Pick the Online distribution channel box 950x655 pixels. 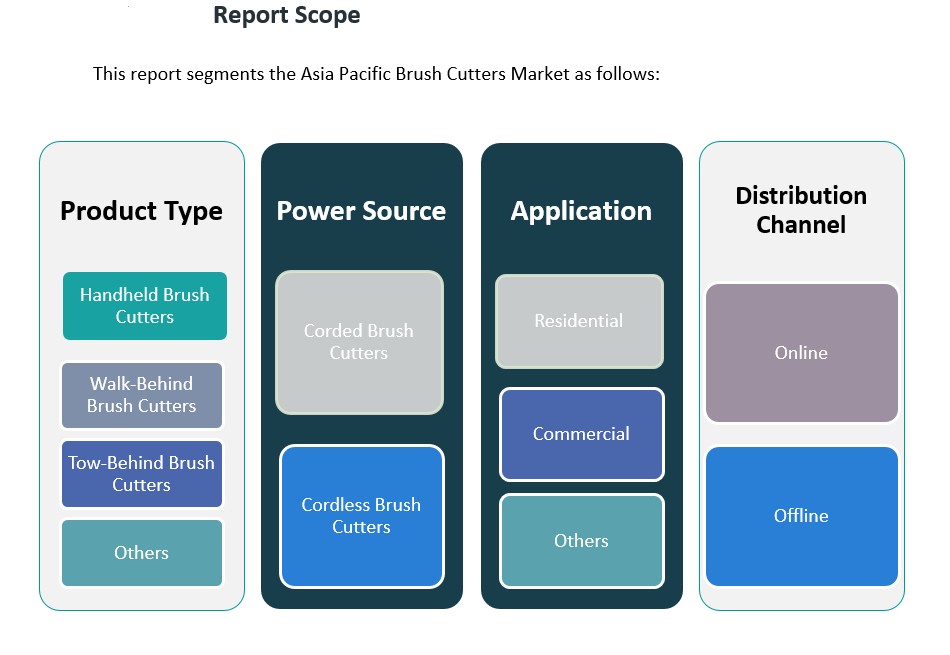pos(801,353)
